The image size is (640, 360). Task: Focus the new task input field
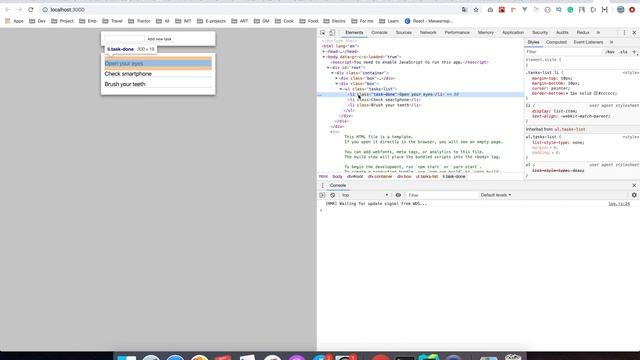click(x=124, y=39)
